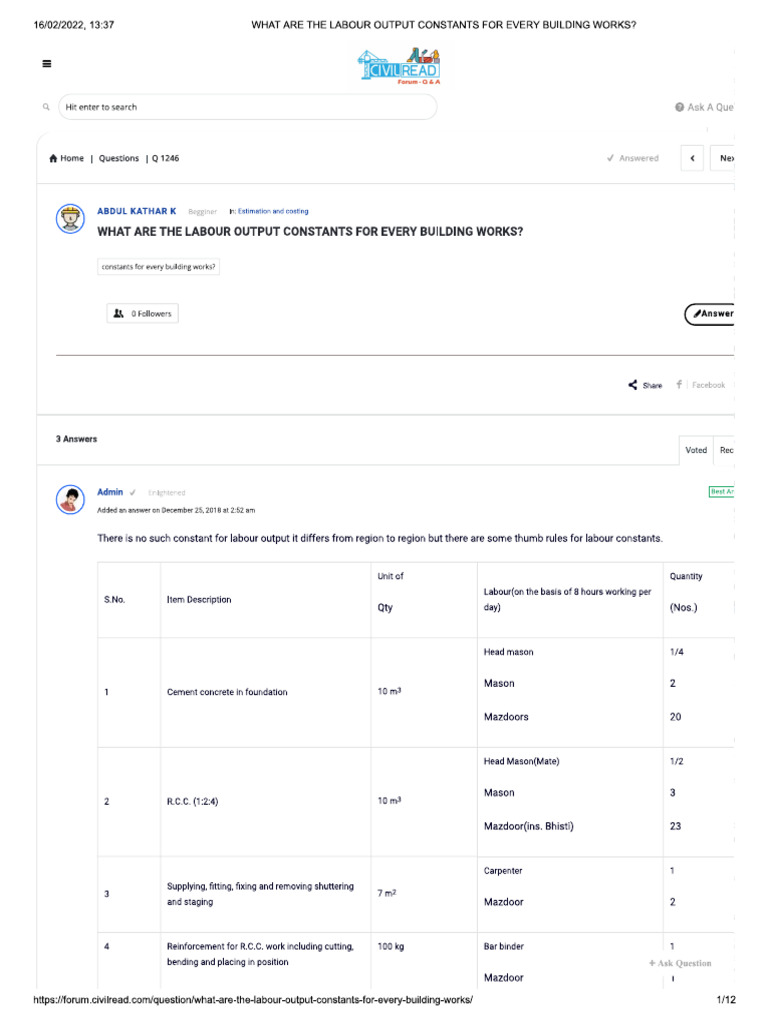Image resolution: width=768 pixels, height=1024 pixels.
Task: Open the Estimation and costing category
Action: pyautogui.click(x=273, y=211)
